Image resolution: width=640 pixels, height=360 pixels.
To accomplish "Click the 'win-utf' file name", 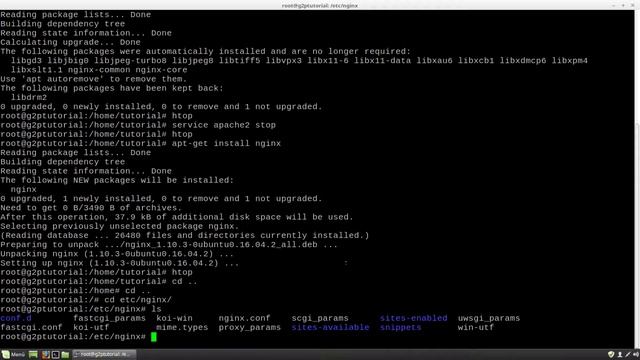I will point(476,327).
